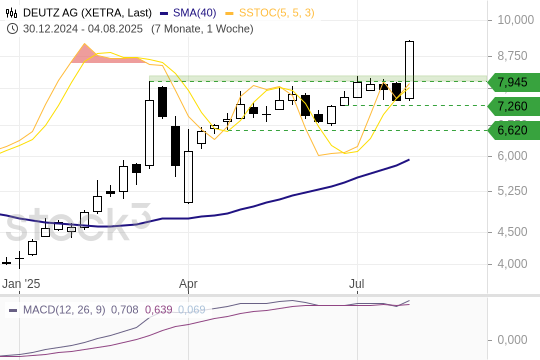This screenshot has width=540, height=360.
Task: Click the Jan '25 label on time axis
Action: [x=21, y=284]
